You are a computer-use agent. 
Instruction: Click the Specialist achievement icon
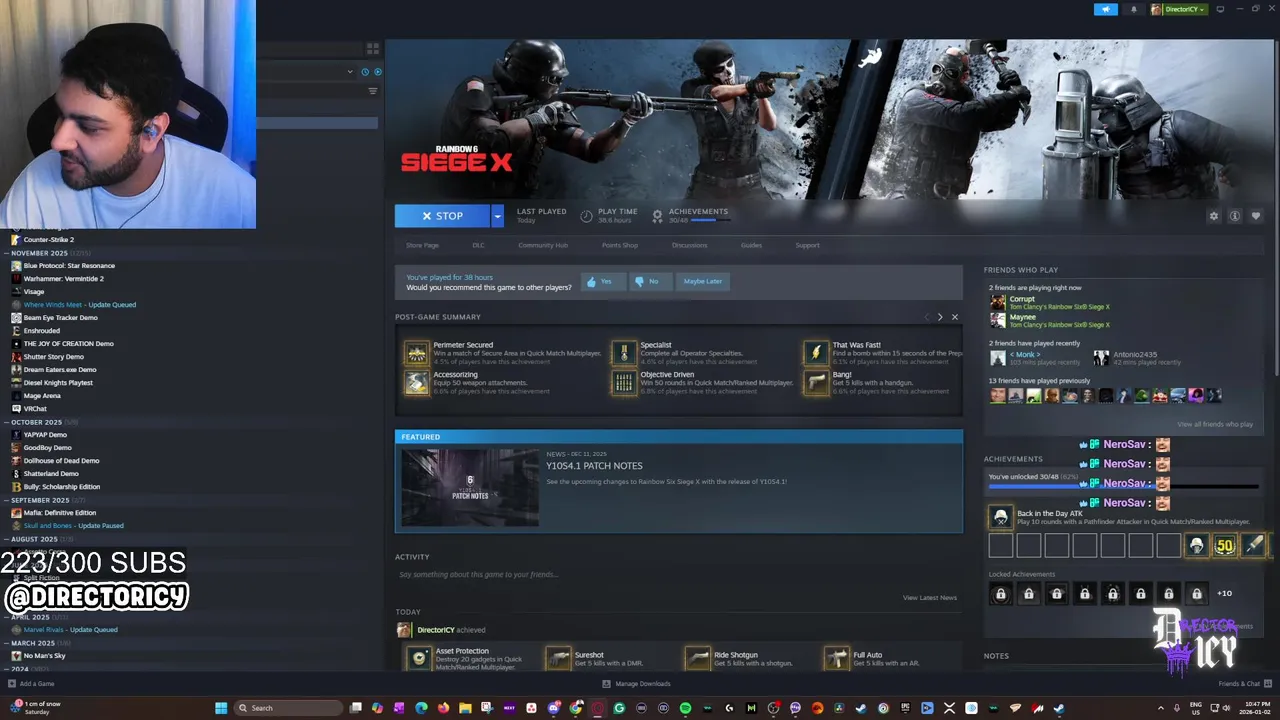pos(624,353)
